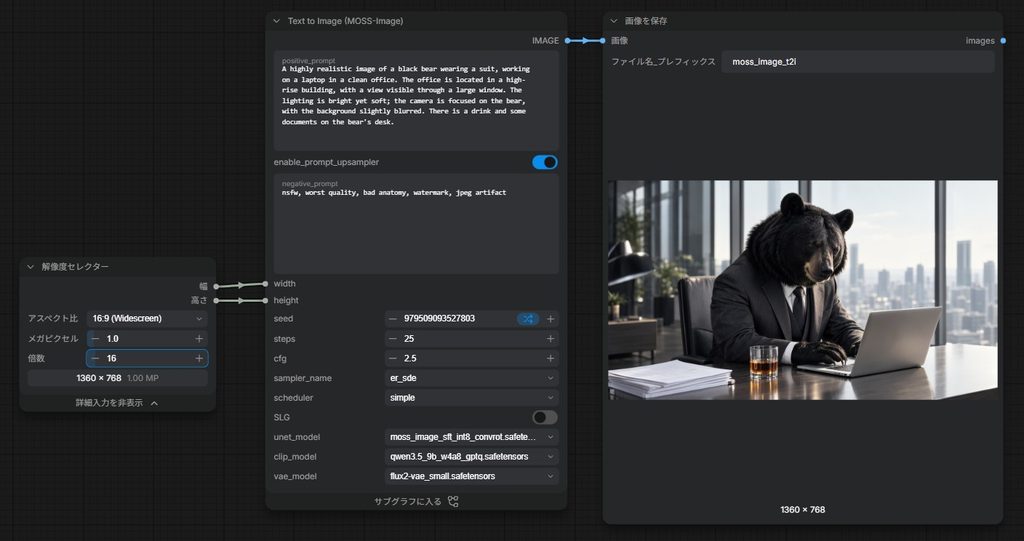Open the vae_model dropdown
1024x541 pixels.
pos(472,476)
